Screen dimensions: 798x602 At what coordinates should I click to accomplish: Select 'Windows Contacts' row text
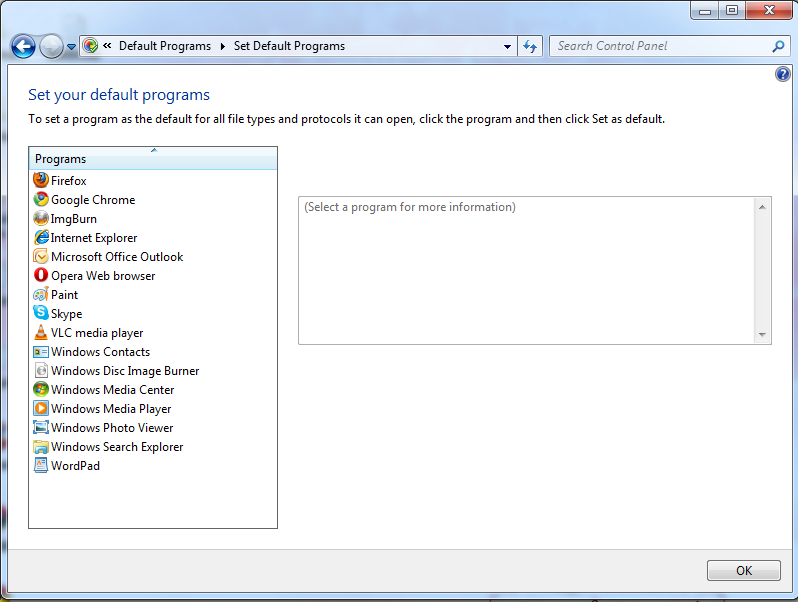coord(100,352)
